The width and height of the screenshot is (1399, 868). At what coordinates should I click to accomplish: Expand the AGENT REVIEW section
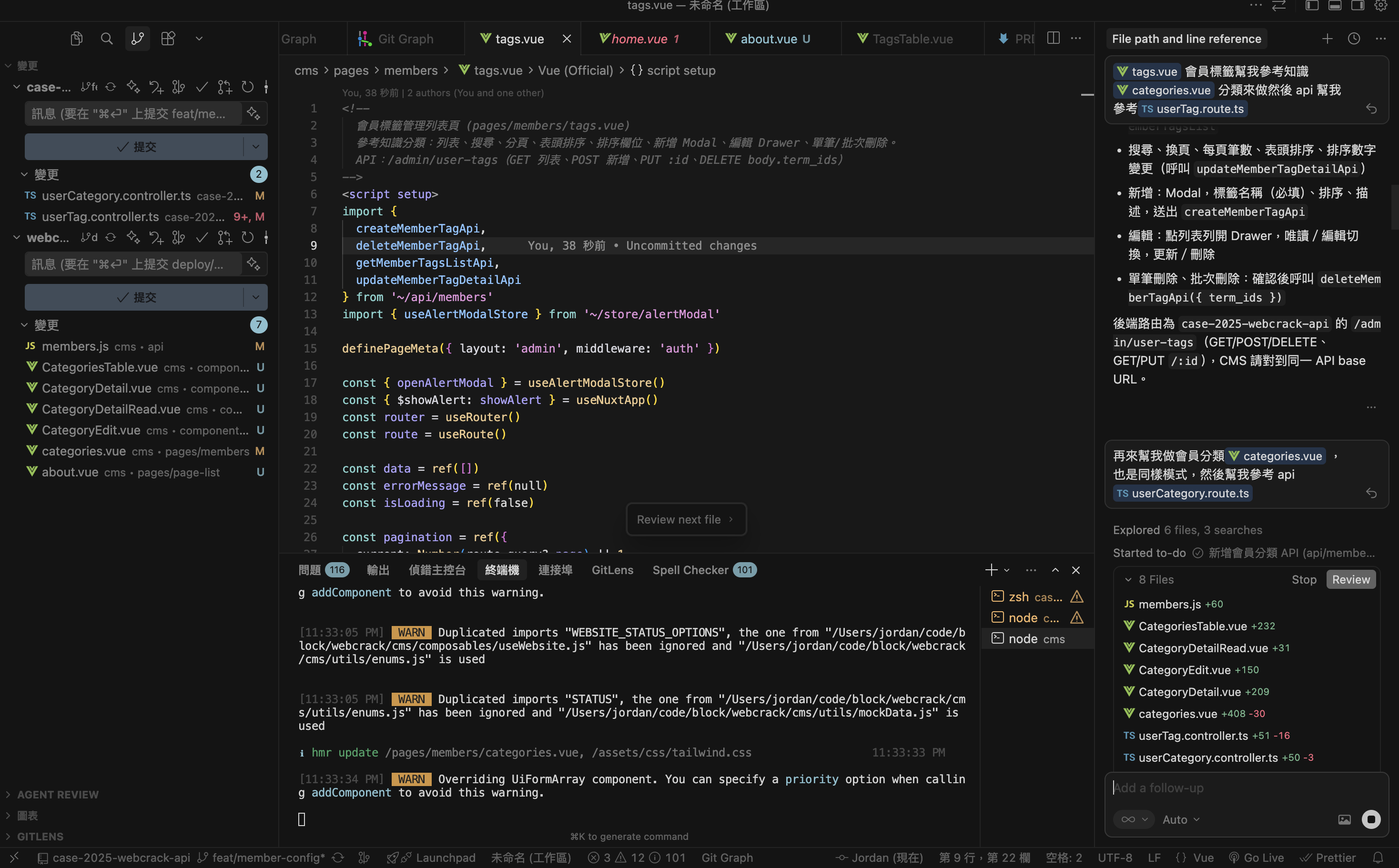pyautogui.click(x=58, y=795)
